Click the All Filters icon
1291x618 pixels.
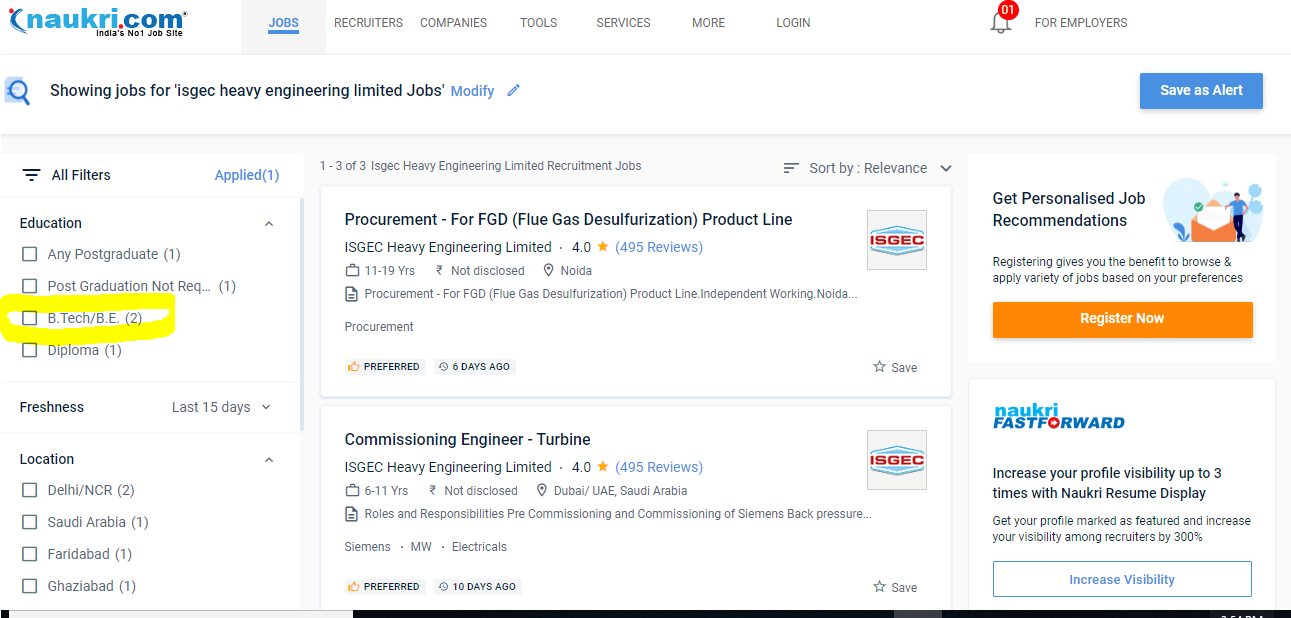(31, 175)
